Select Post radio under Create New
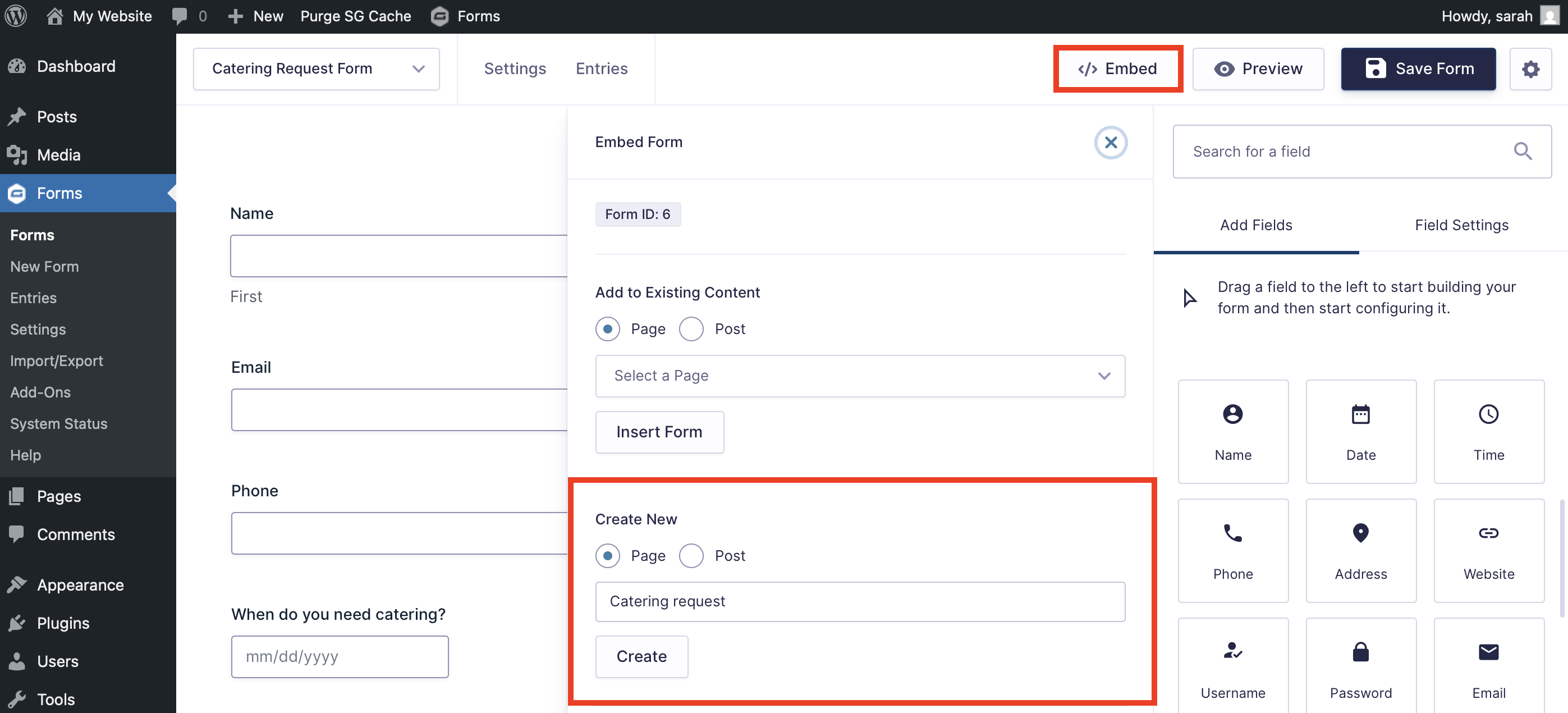This screenshot has width=1568, height=713. click(691, 555)
